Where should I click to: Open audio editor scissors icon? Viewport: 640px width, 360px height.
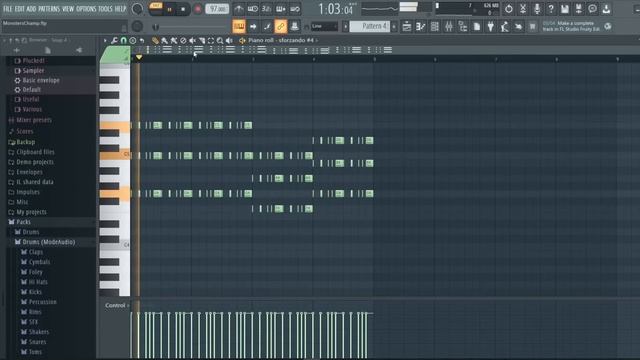pyautogui.click(x=523, y=9)
